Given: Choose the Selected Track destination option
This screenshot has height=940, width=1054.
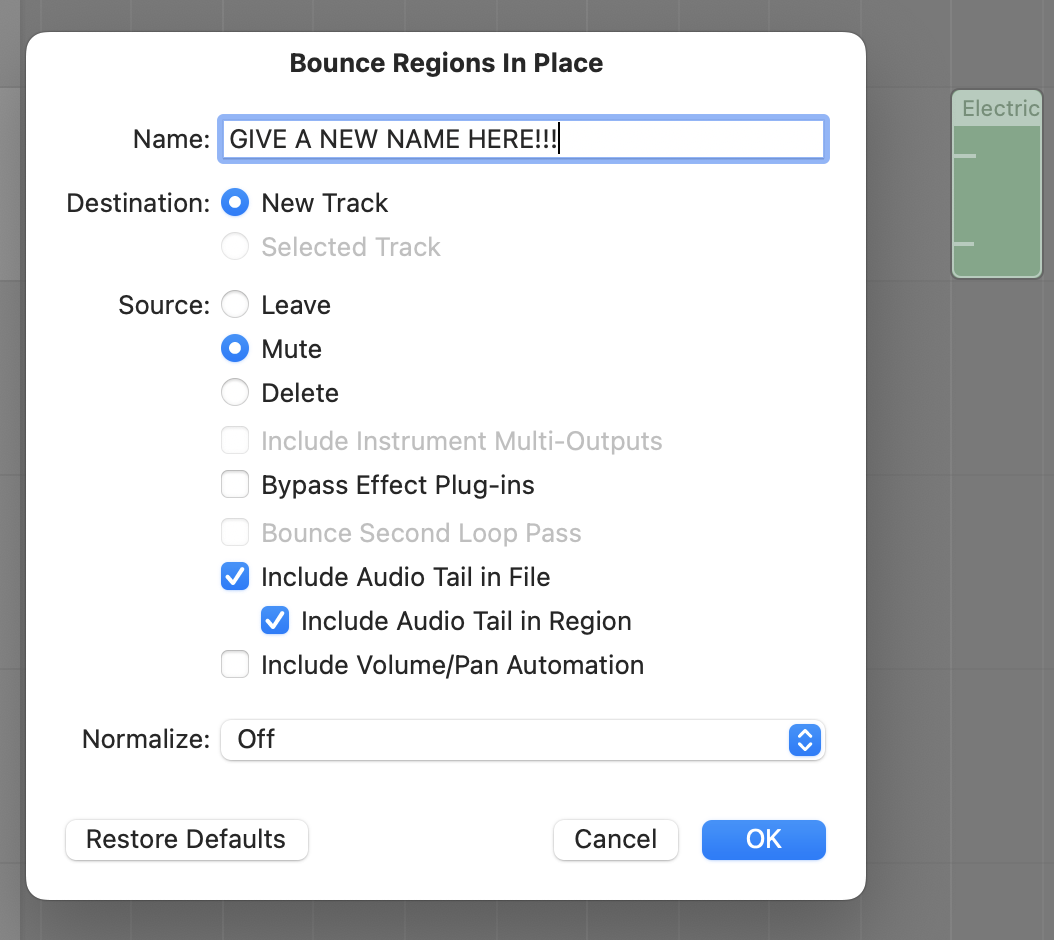Looking at the screenshot, I should point(235,247).
